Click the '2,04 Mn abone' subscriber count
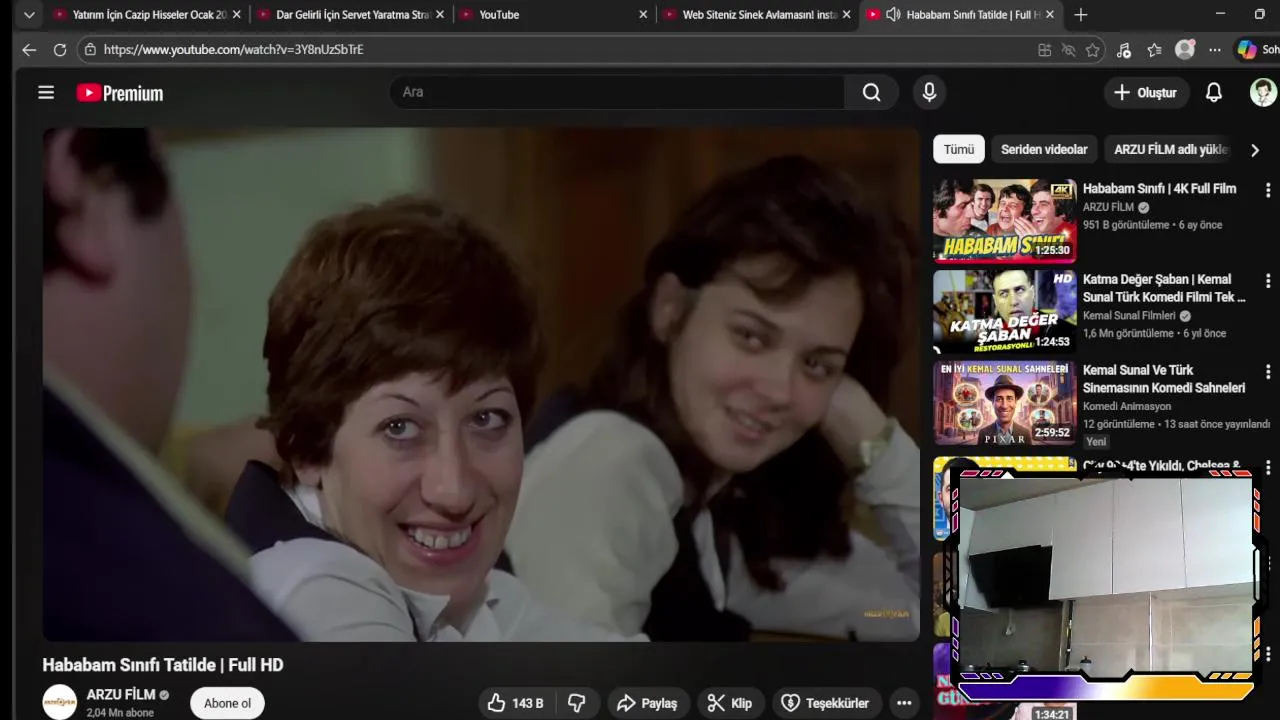Screen dimensions: 1280x720 [x=120, y=713]
